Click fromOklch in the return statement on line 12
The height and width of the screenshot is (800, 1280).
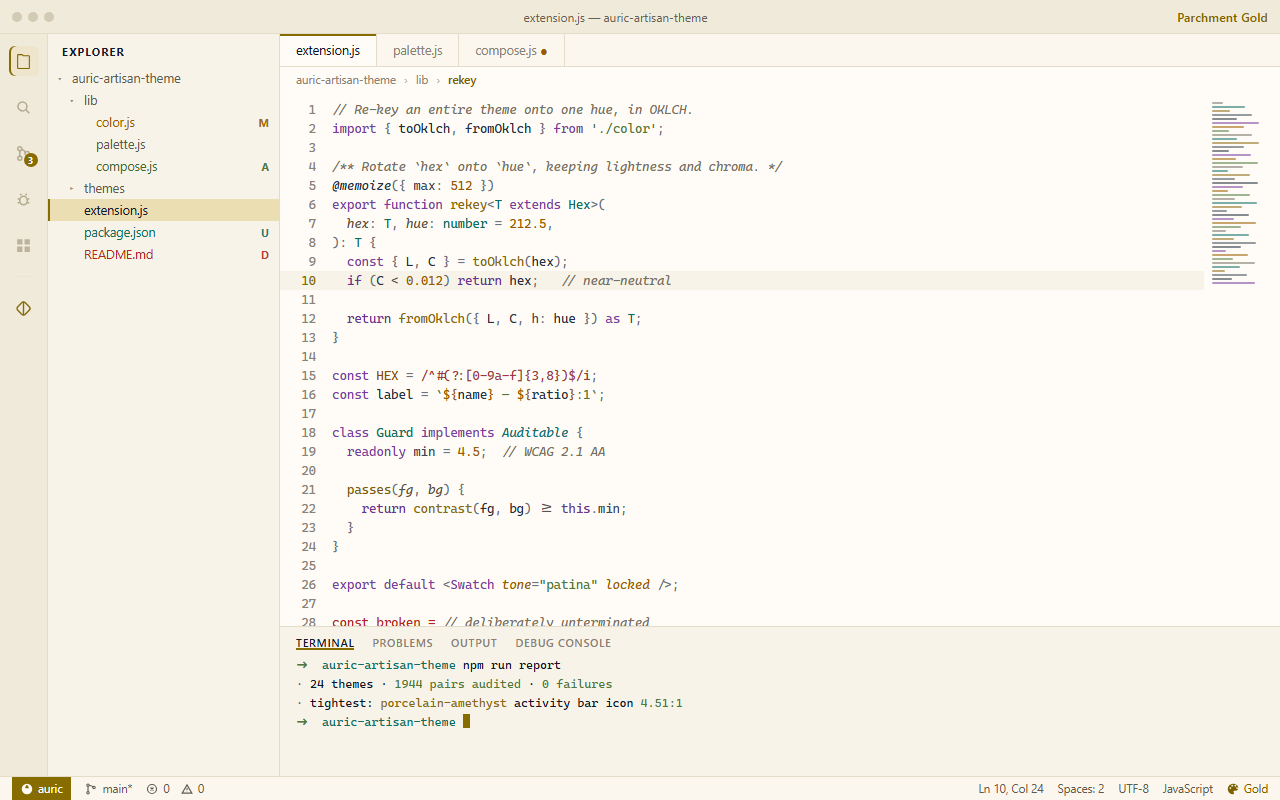(432, 319)
